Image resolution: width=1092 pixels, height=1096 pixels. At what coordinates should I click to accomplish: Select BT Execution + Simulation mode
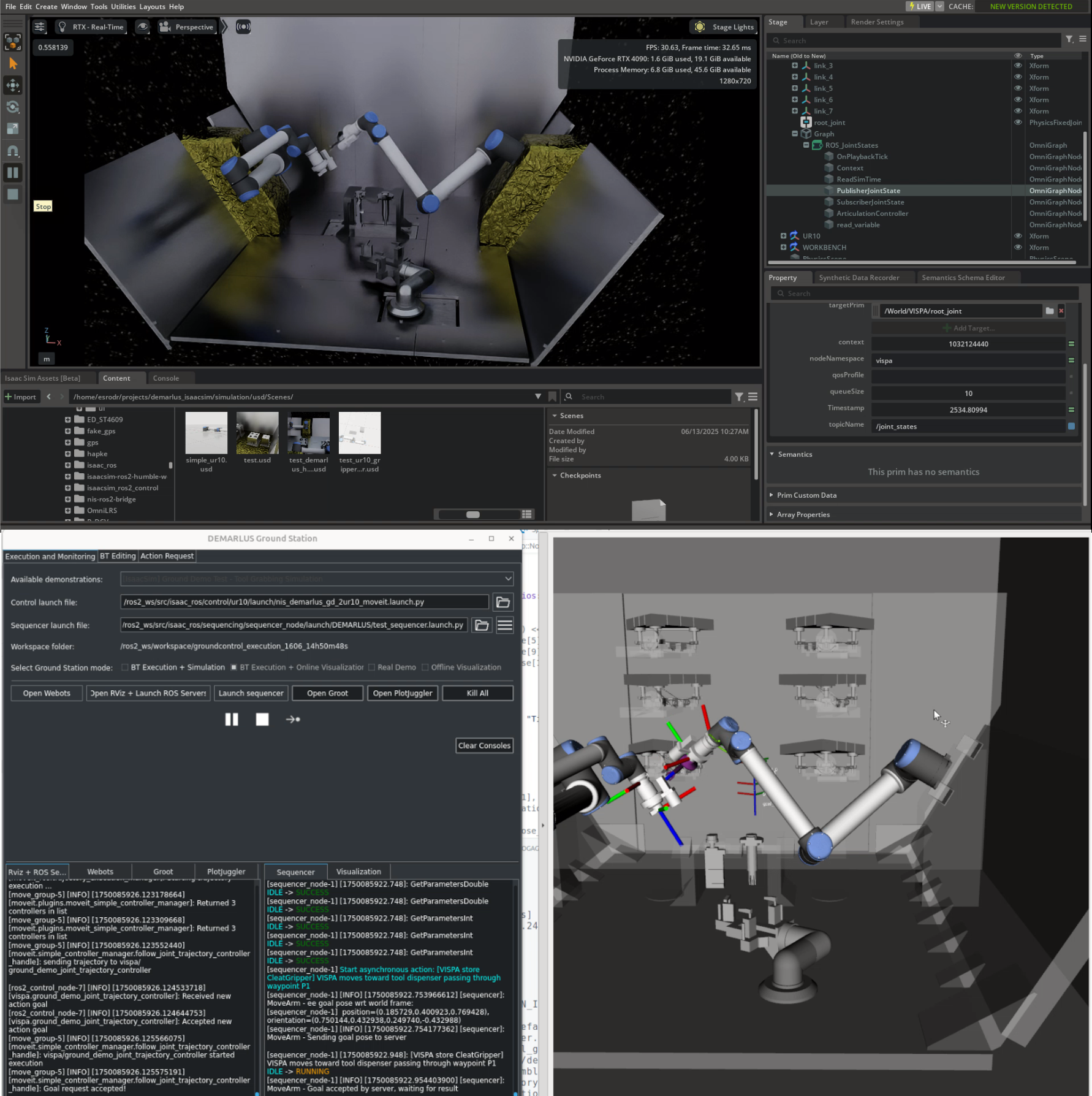pos(125,667)
